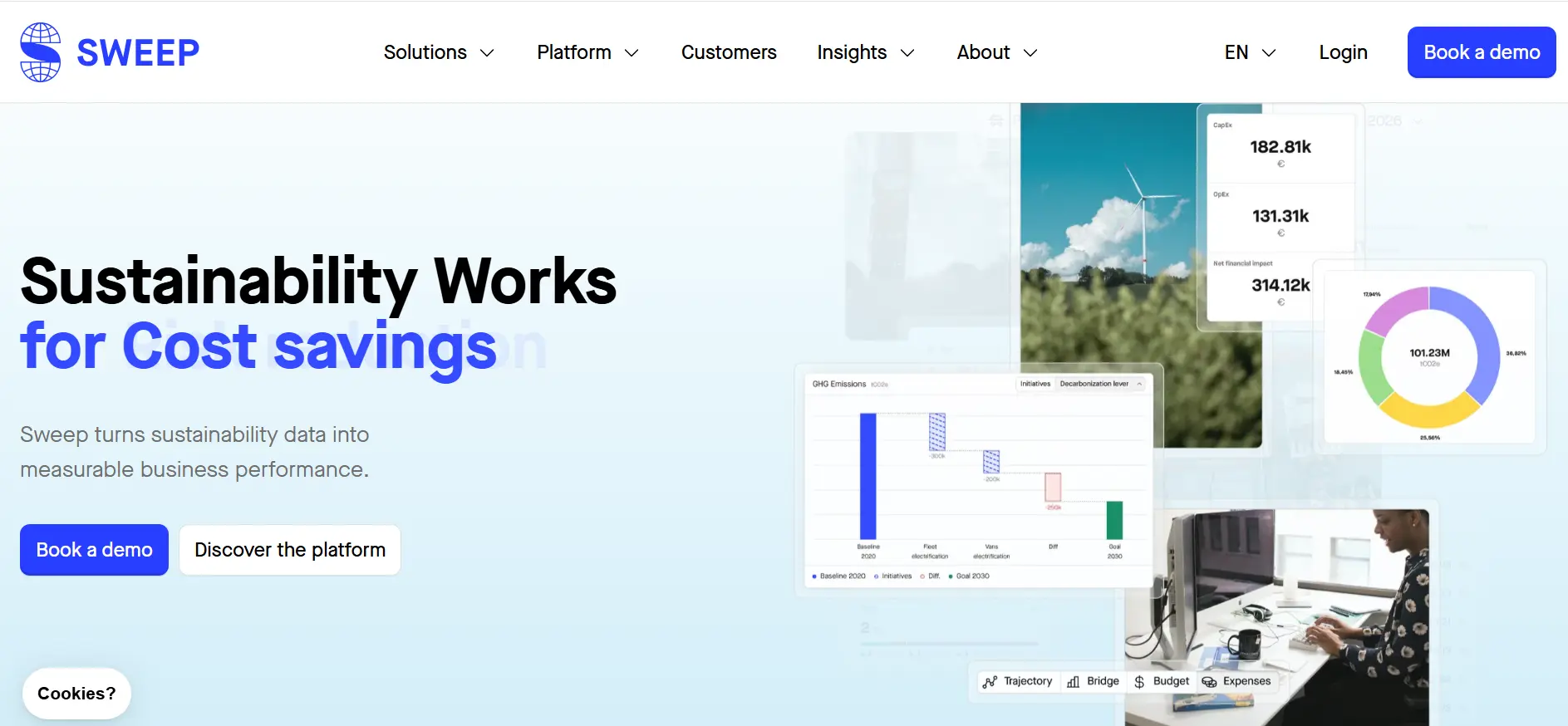Expand the Platform chevron arrow
The image size is (1568, 726).
coord(632,53)
